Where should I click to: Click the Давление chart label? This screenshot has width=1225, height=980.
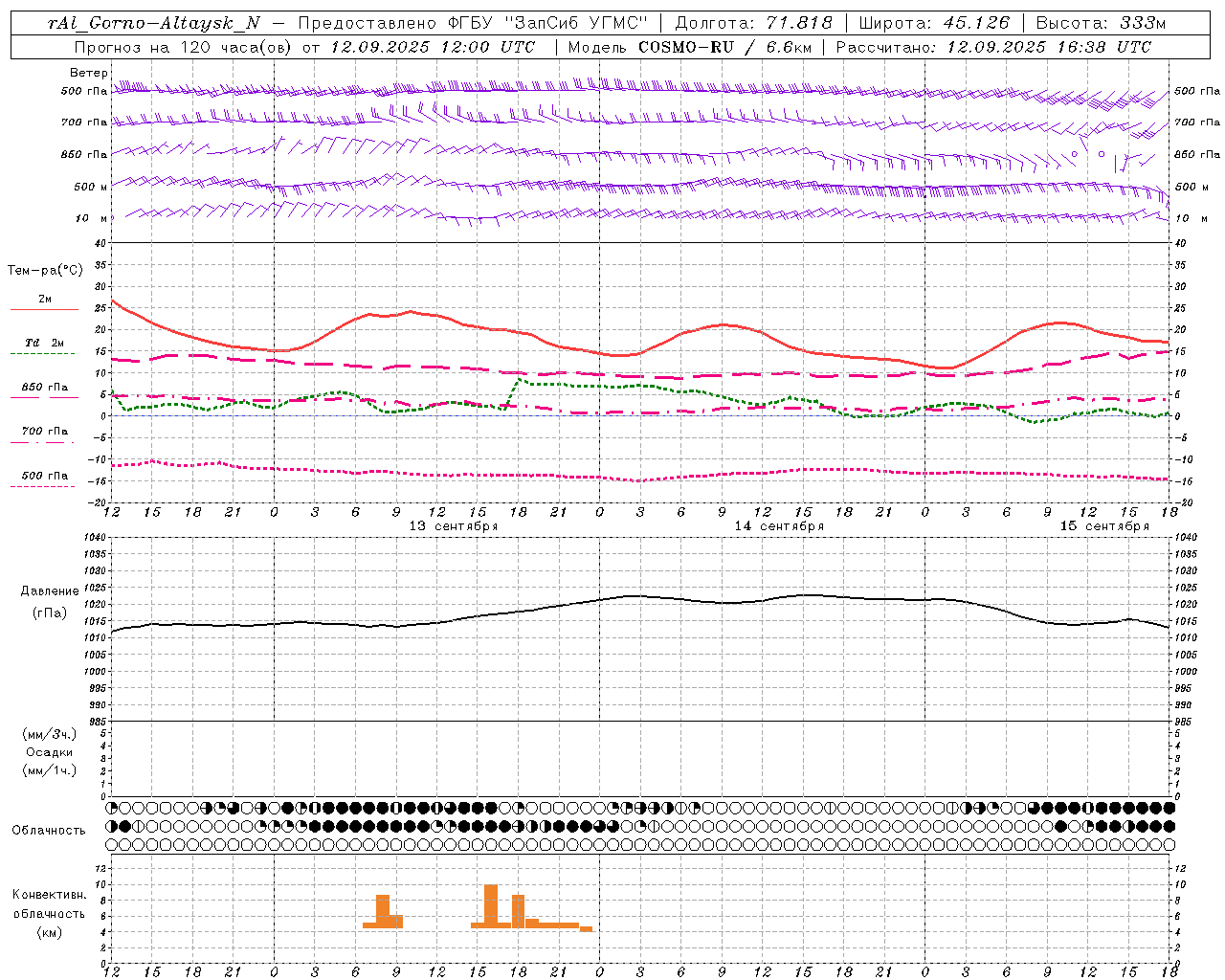50,591
